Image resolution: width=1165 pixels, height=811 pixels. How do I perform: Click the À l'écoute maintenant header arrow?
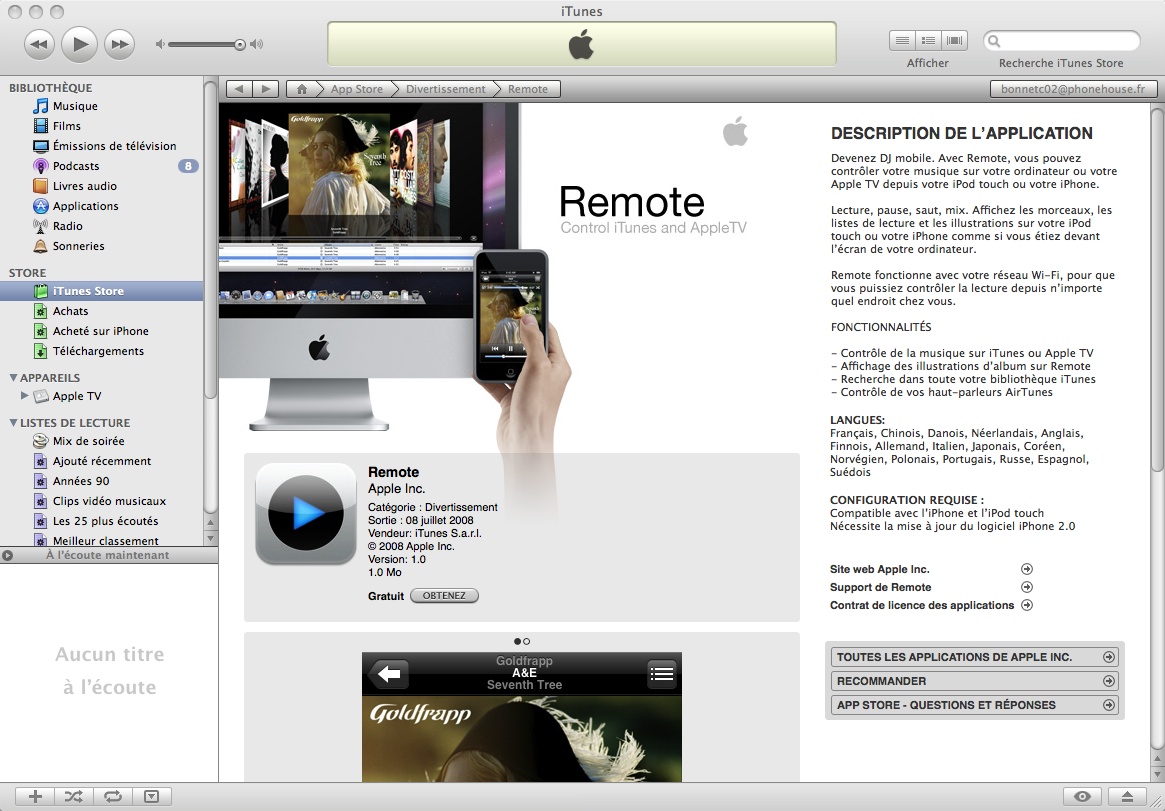[7, 555]
